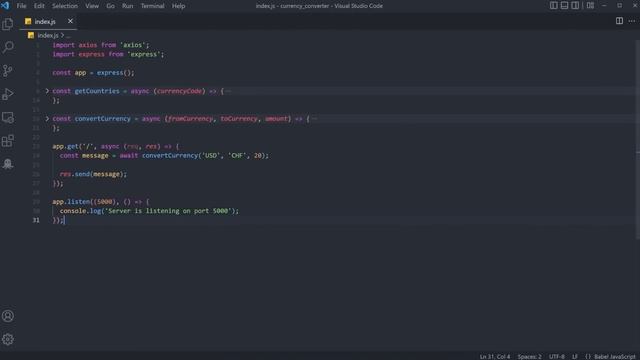Click the convertCurrency declaration name
This screenshot has width=640, height=360.
[x=102, y=119]
